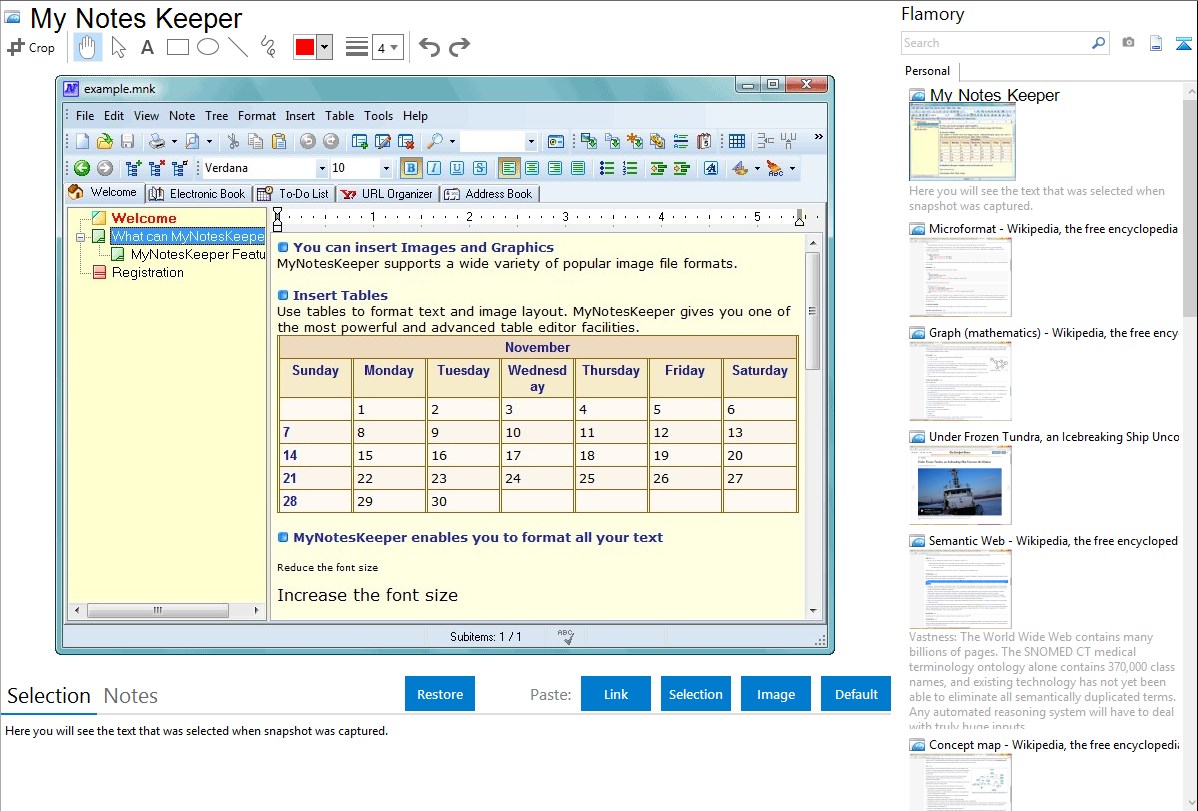Type in the Flamory Search field
This screenshot has width=1198, height=811.
point(995,43)
